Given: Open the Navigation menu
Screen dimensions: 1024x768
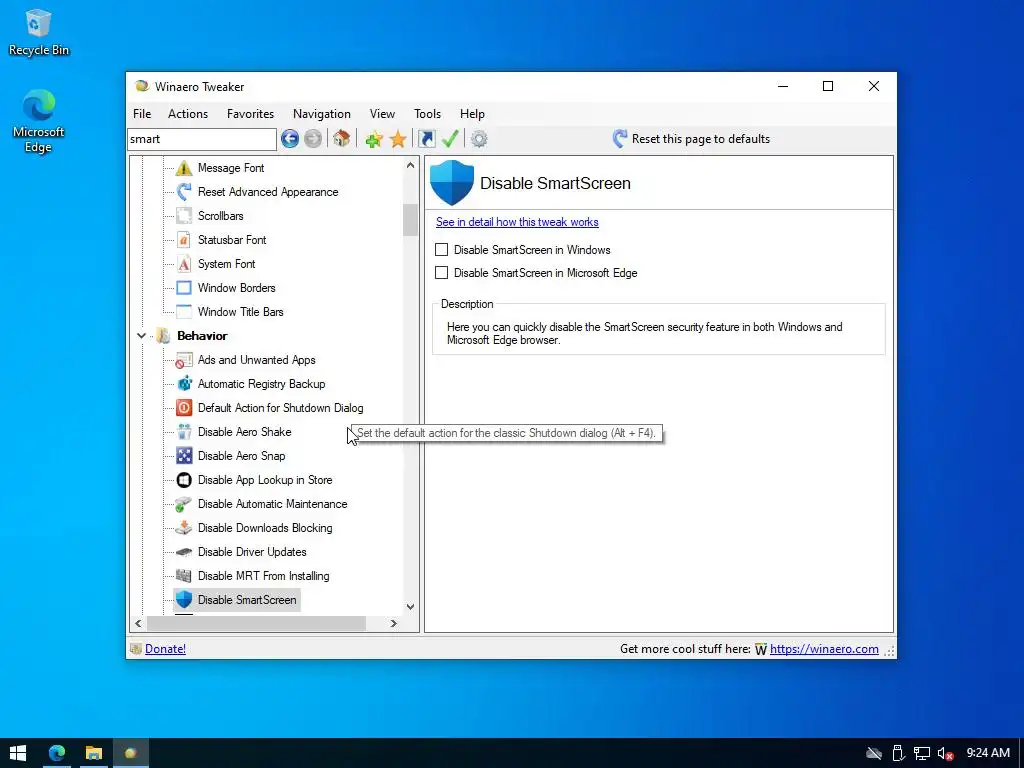Looking at the screenshot, I should click(x=322, y=114).
